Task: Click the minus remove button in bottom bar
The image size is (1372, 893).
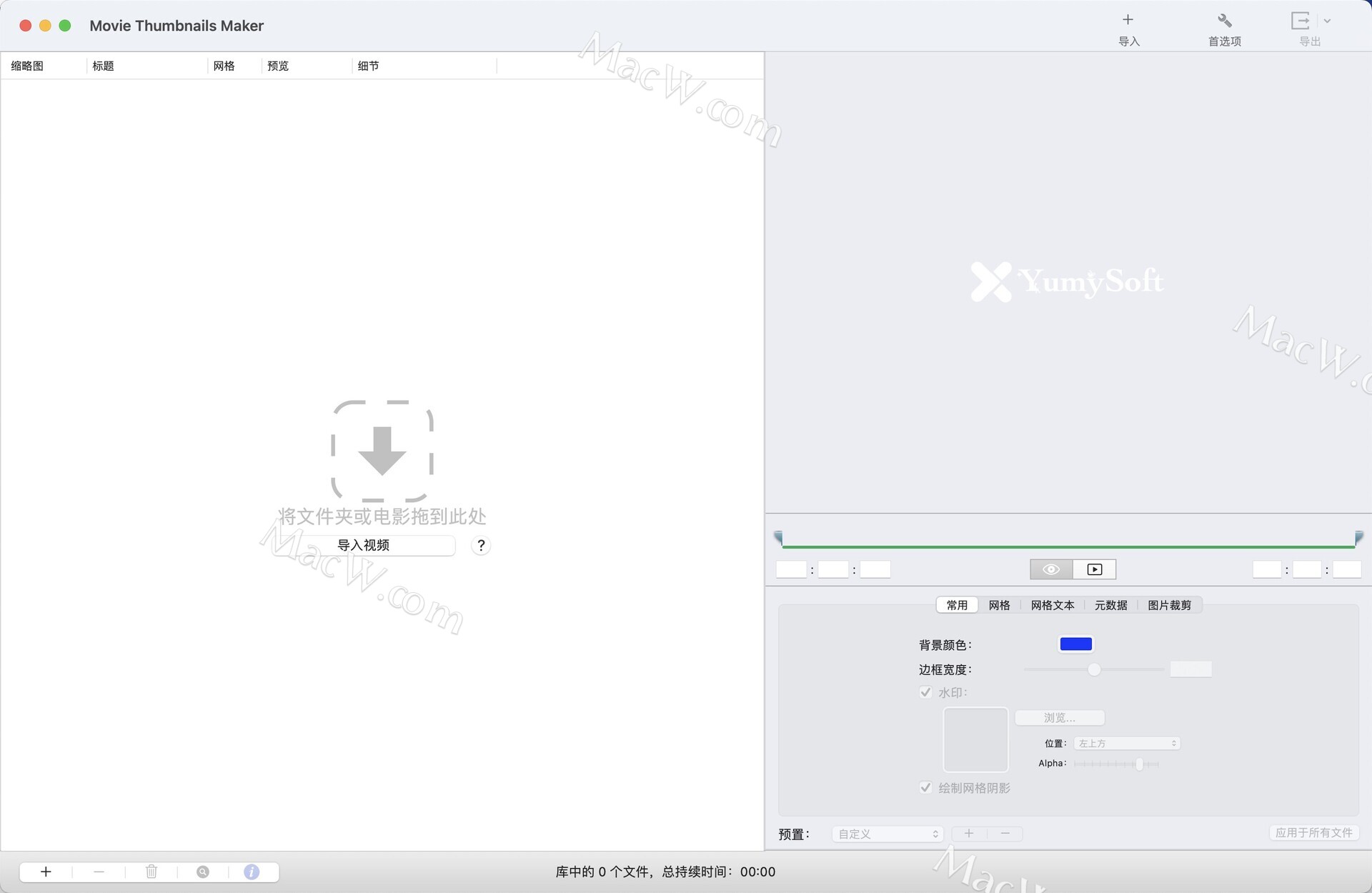Action: (x=99, y=872)
